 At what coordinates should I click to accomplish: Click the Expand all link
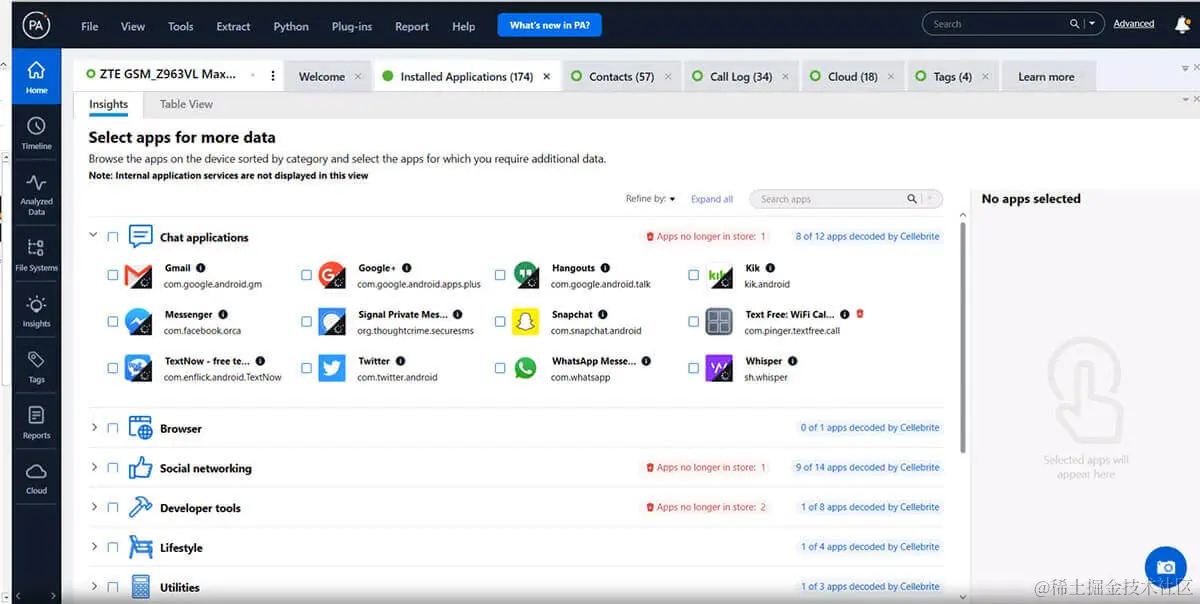coord(712,199)
